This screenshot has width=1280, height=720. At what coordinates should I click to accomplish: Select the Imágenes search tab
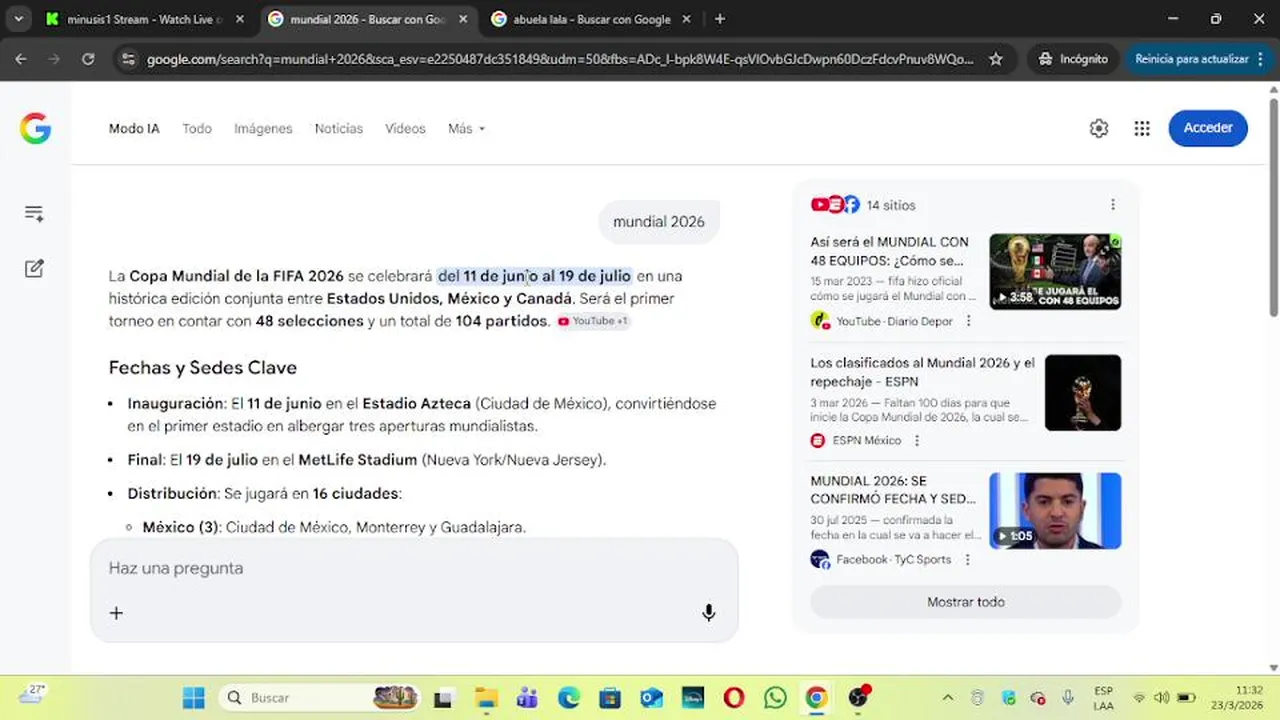(x=263, y=128)
